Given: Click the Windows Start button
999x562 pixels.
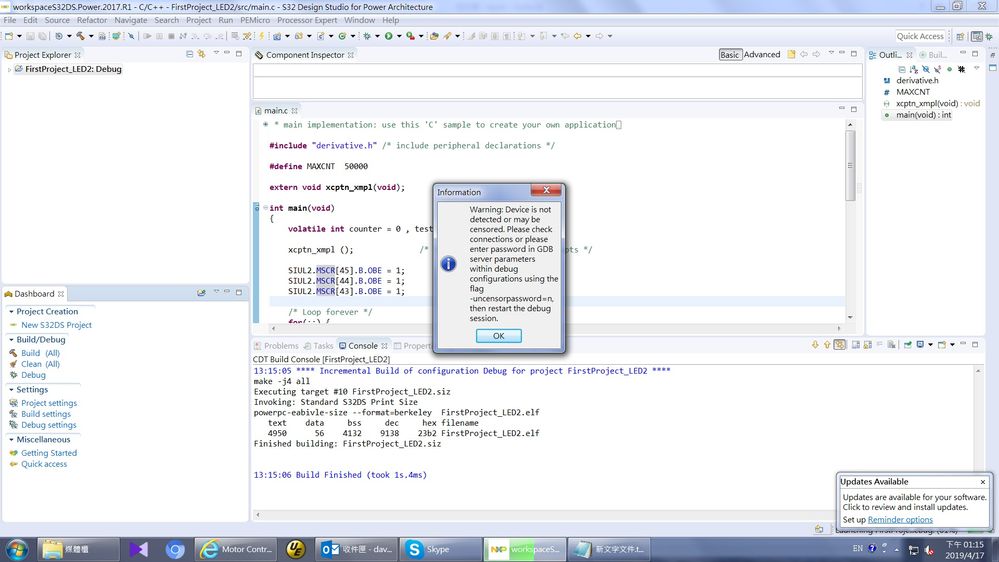Looking at the screenshot, I should coord(17,549).
